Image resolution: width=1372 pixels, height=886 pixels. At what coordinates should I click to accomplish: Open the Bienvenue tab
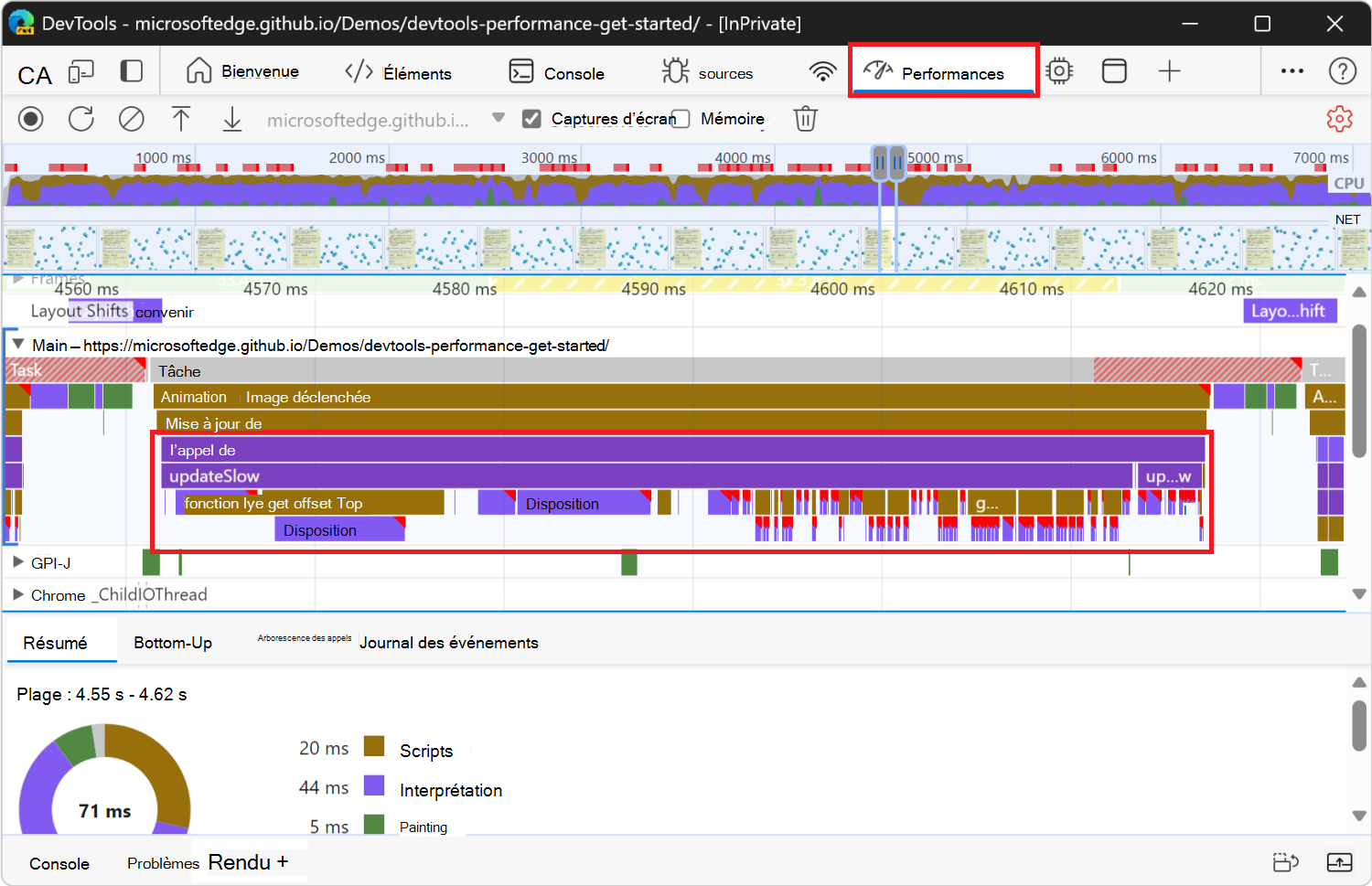point(242,71)
